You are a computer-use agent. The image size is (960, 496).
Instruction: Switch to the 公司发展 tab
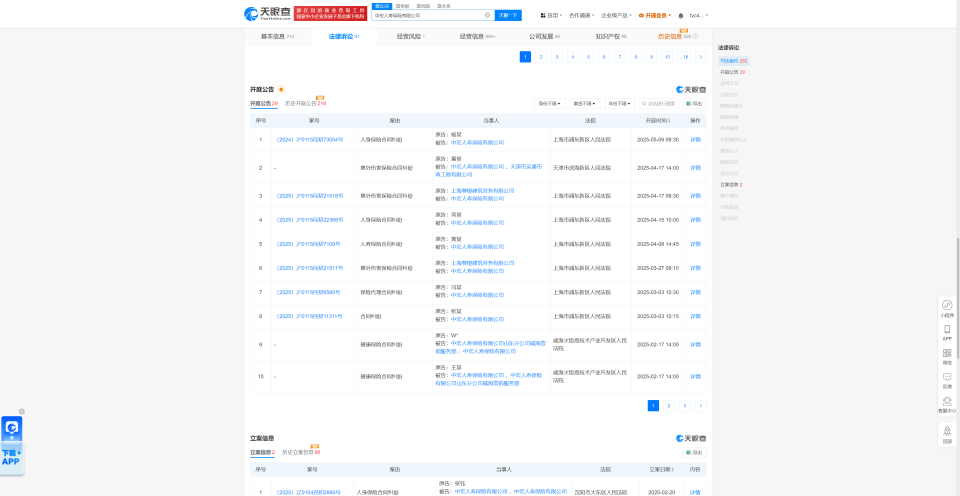pyautogui.click(x=544, y=37)
